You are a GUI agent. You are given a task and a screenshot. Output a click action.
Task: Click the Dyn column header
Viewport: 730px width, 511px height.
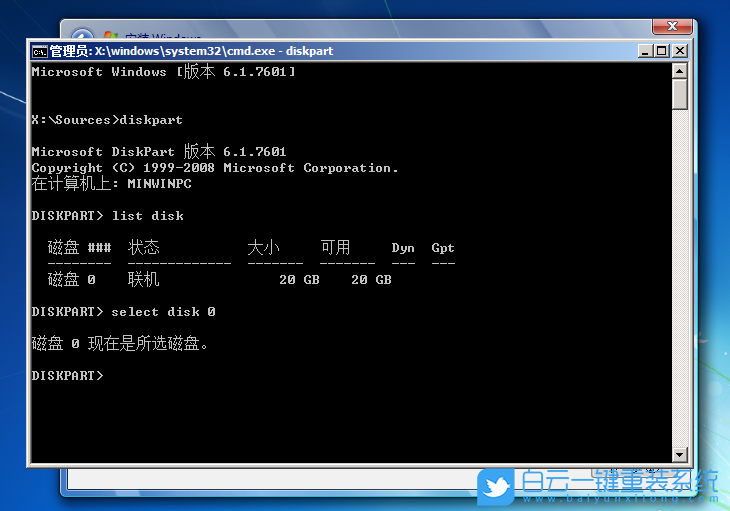click(x=403, y=248)
